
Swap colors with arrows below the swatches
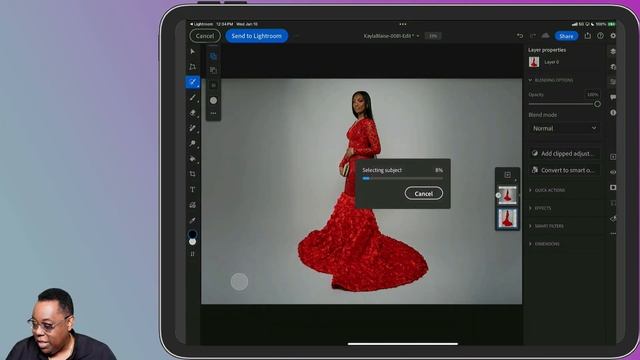[193, 254]
